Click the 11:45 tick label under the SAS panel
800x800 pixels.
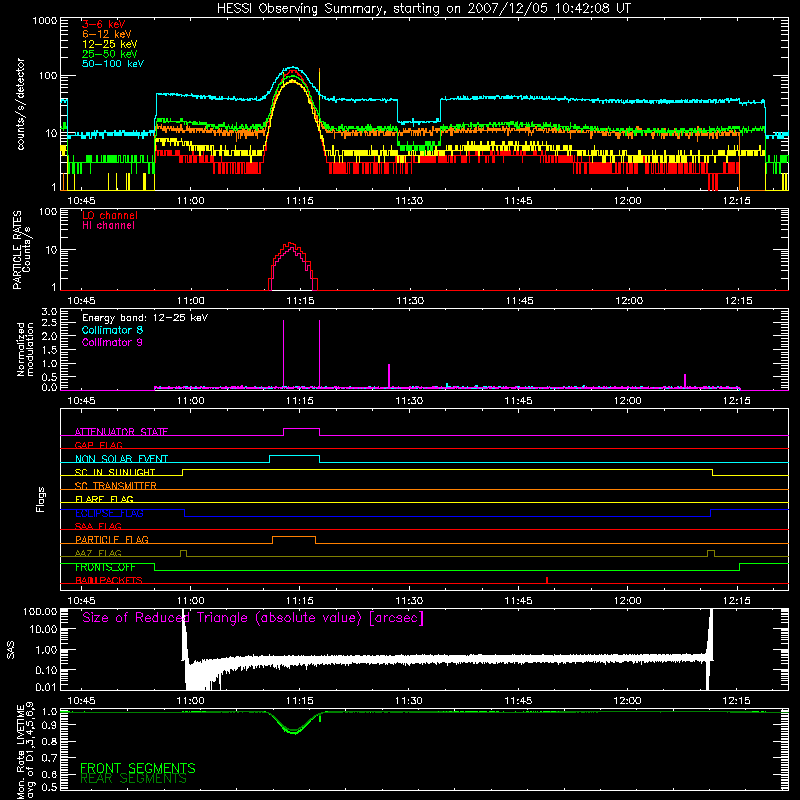[x=518, y=701]
